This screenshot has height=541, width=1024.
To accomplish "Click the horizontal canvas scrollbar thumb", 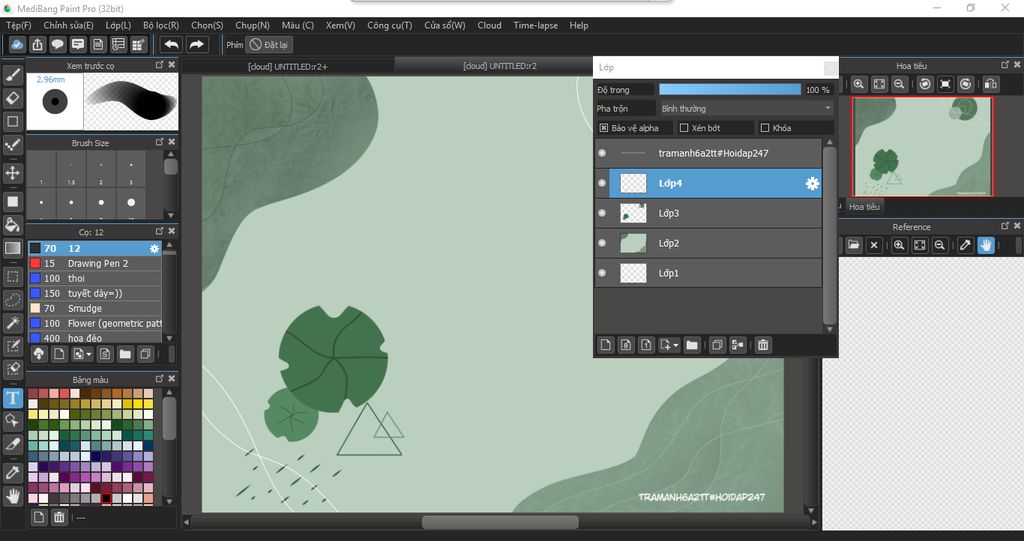I will (500, 522).
